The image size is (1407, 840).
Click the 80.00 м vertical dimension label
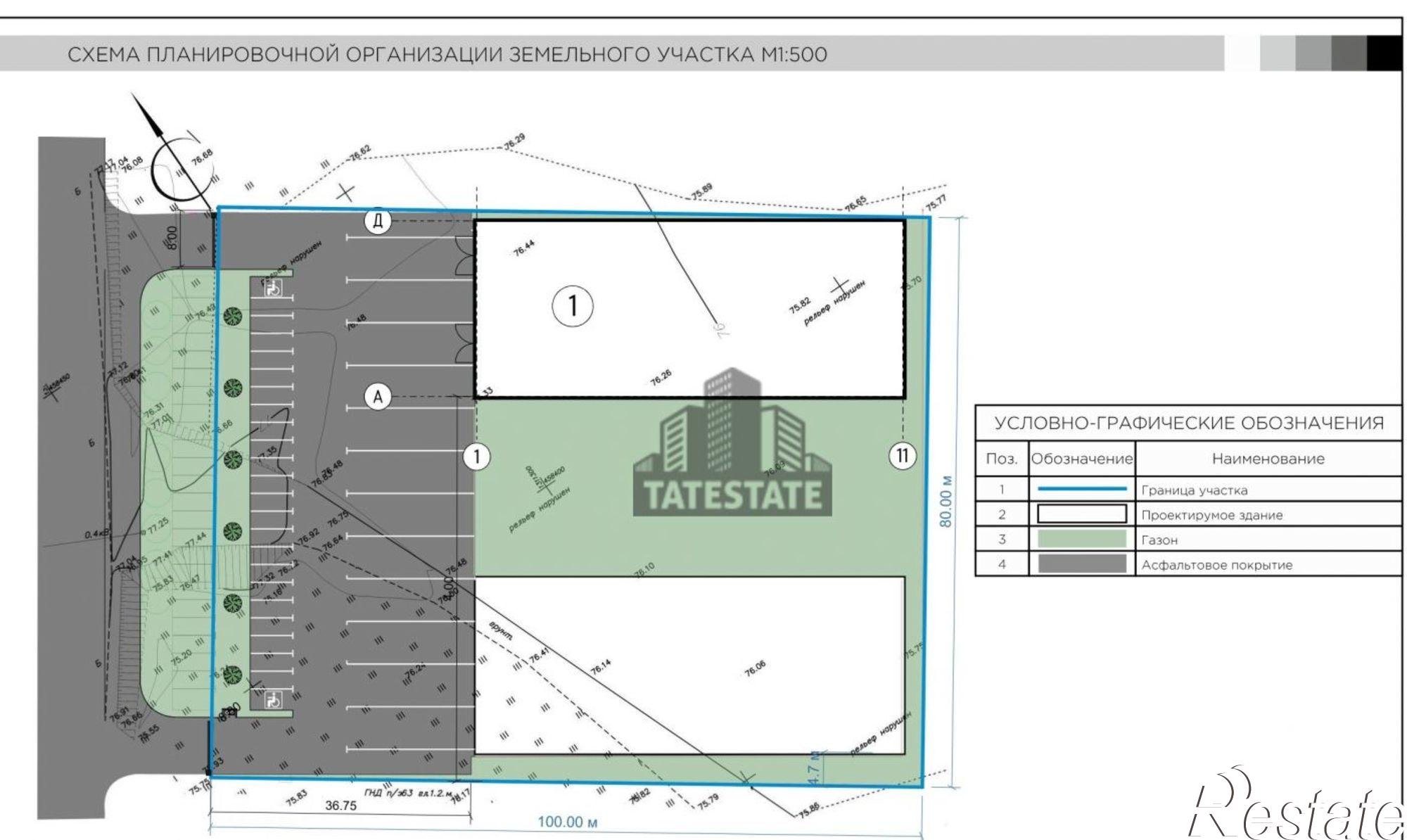pos(947,501)
